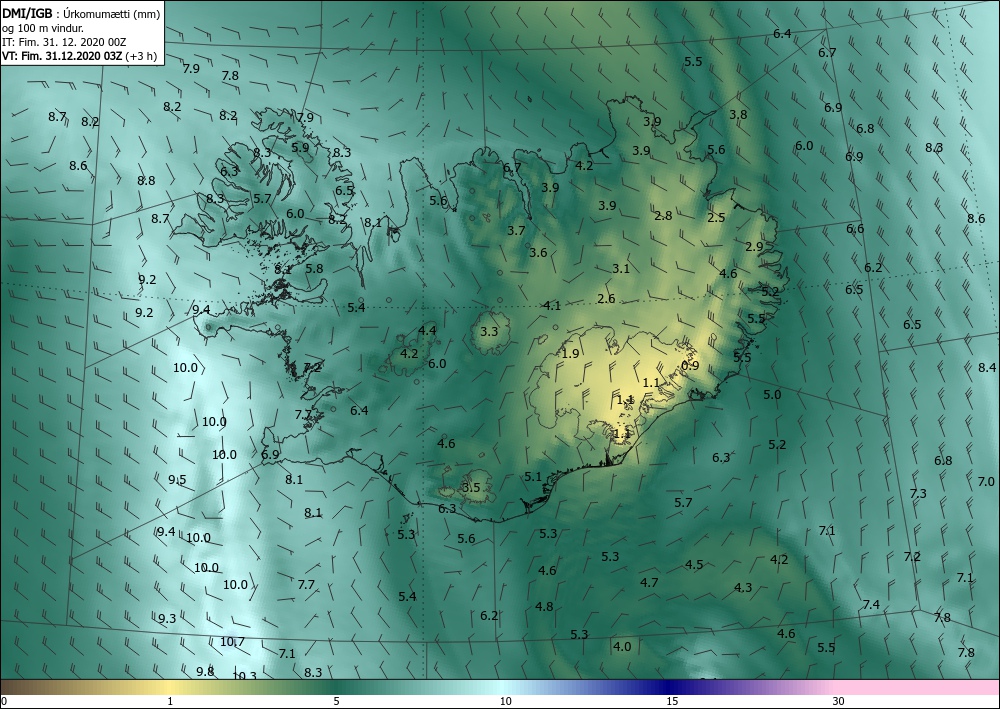Click the 2.6 value on the map
The height and width of the screenshot is (709, 1000).
[x=606, y=298]
